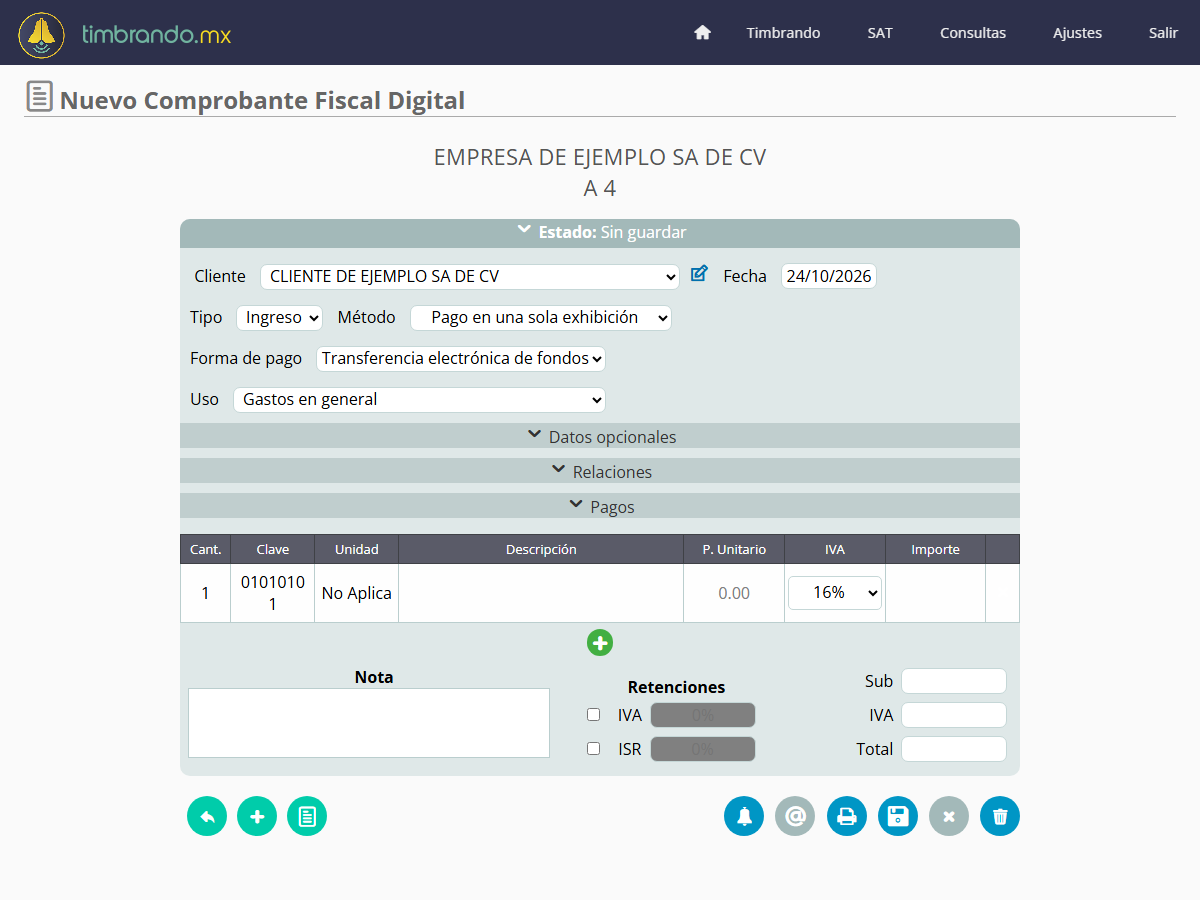Enable IVA retention checkbox
Image resolution: width=1200 pixels, height=900 pixels.
(594, 715)
